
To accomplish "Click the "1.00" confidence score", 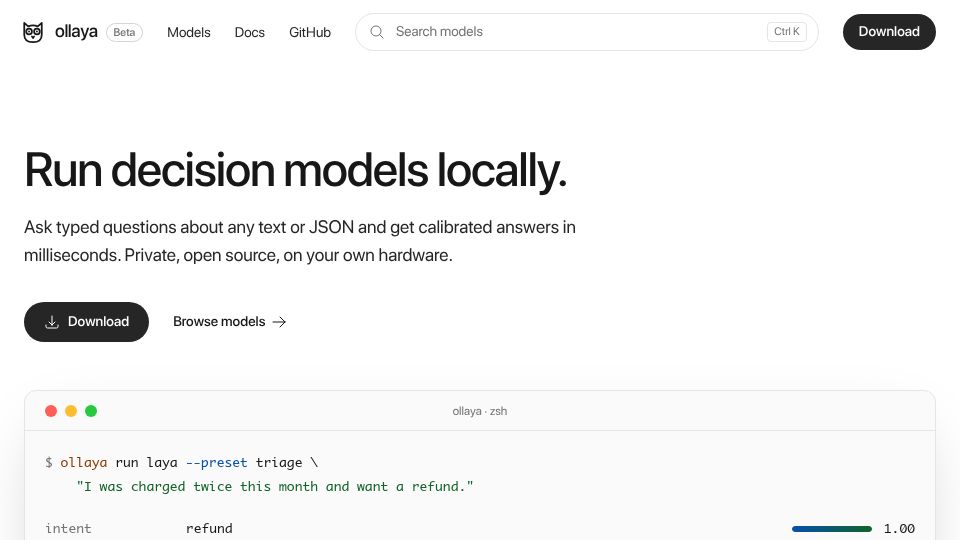I will point(899,528).
